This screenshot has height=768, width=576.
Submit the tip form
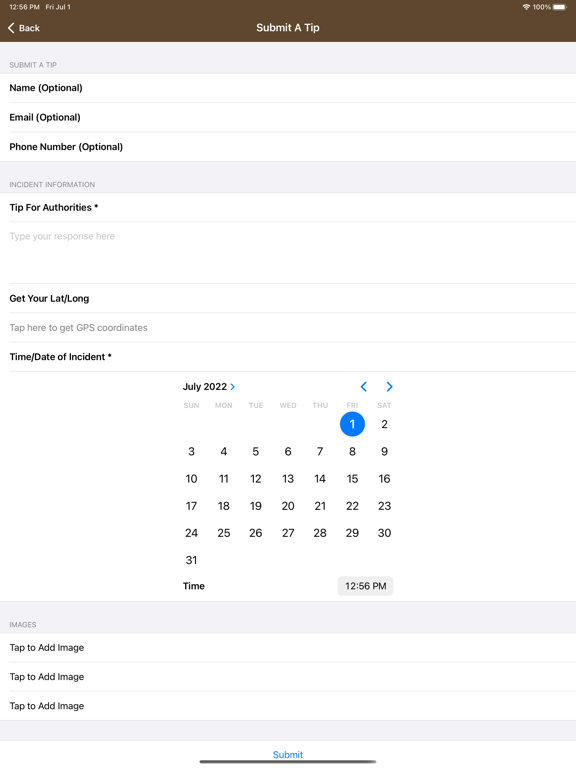click(288, 754)
